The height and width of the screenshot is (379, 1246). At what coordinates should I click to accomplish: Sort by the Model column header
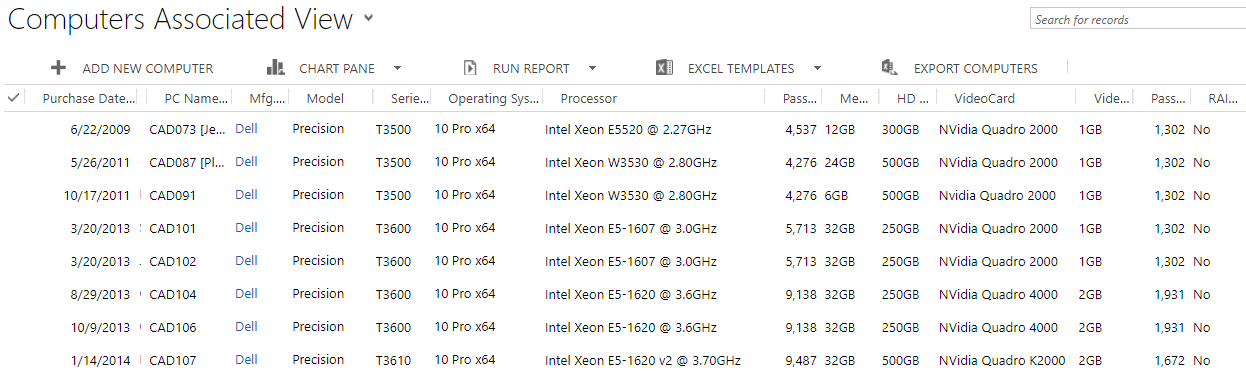pyautogui.click(x=325, y=98)
